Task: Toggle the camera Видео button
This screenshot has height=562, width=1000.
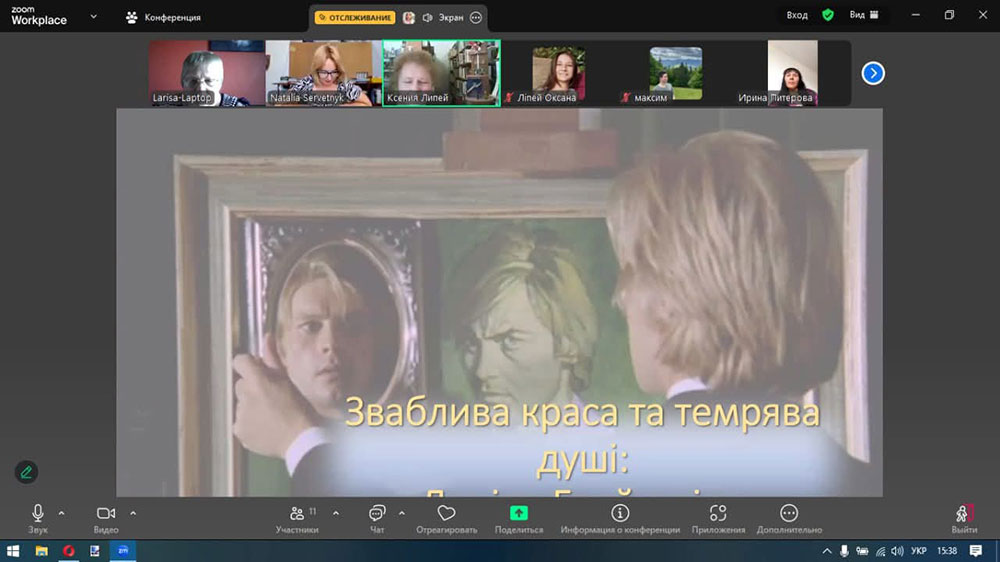Action: pyautogui.click(x=106, y=519)
